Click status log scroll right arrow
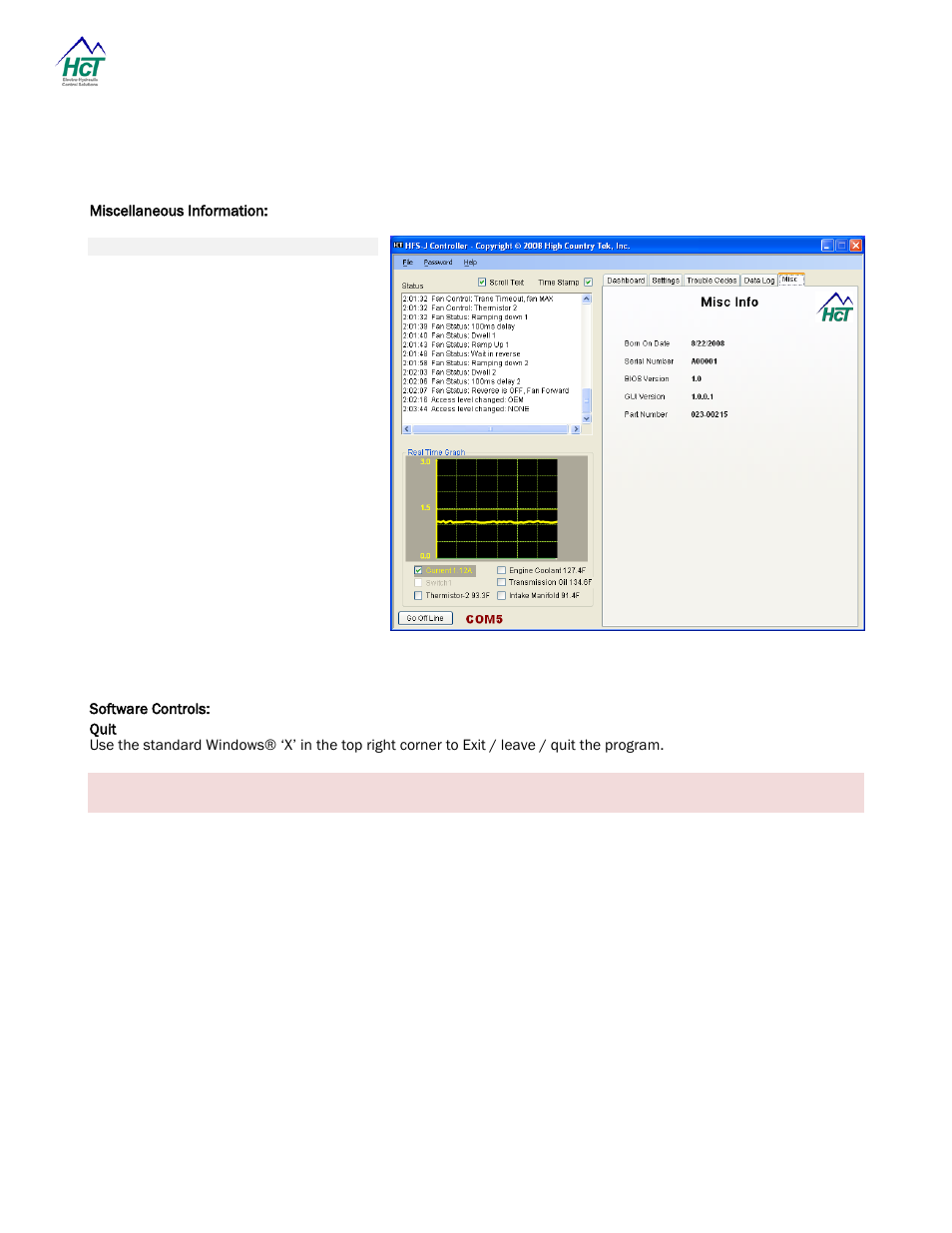 [576, 429]
